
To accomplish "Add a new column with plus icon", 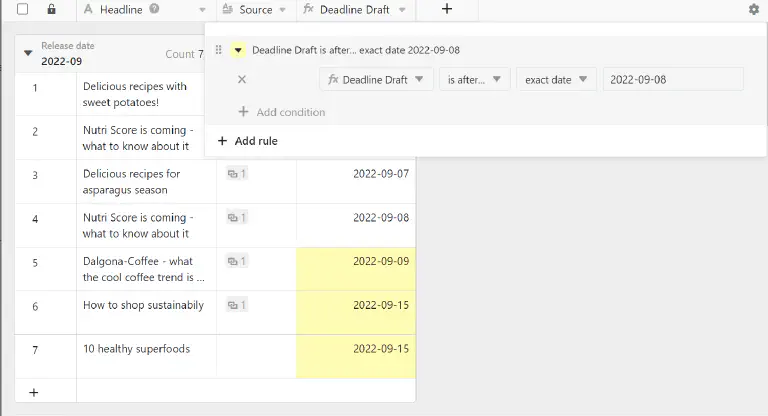I will pyautogui.click(x=447, y=9).
